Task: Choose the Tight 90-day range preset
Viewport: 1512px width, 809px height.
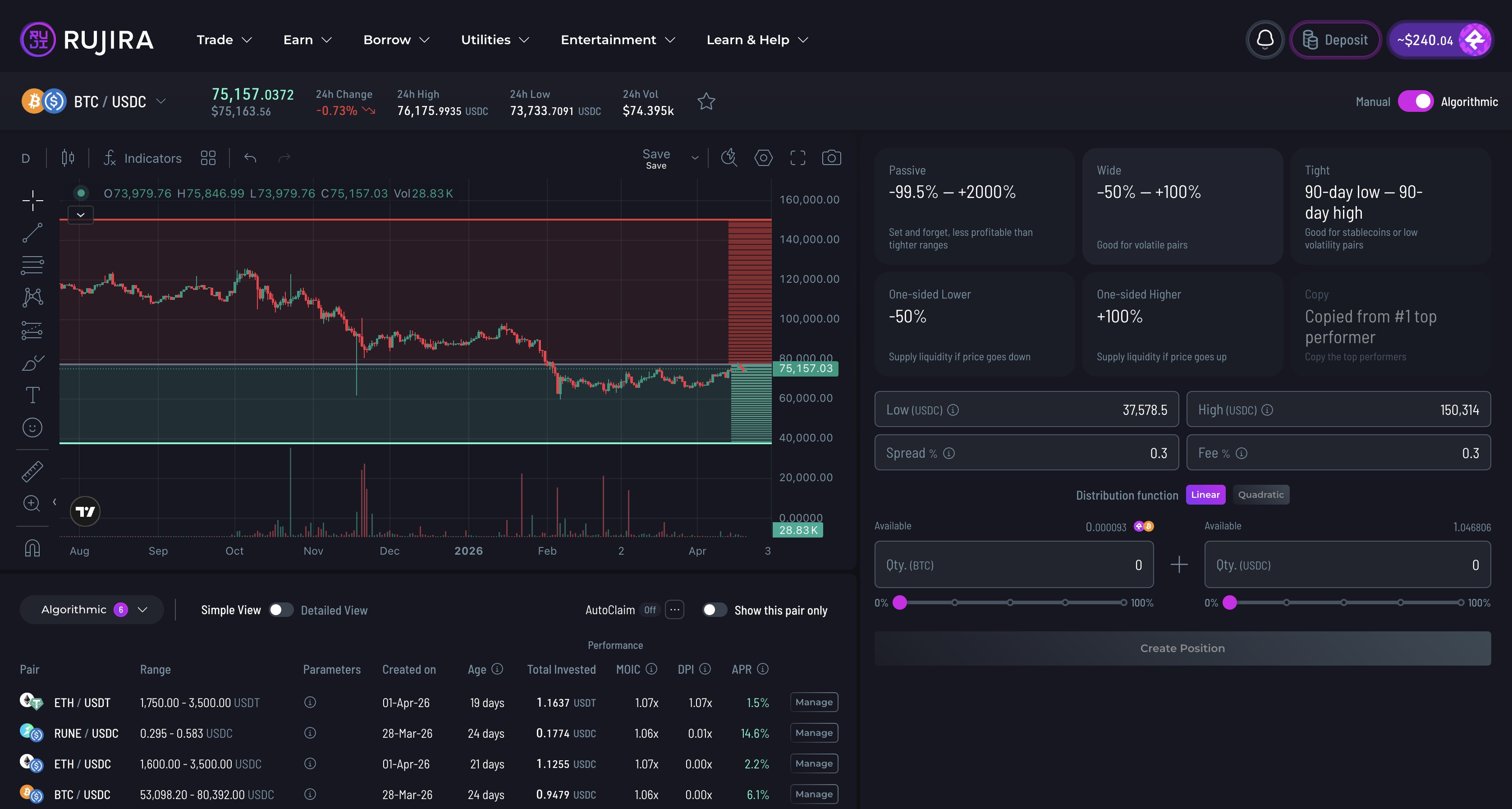Action: (1390, 206)
